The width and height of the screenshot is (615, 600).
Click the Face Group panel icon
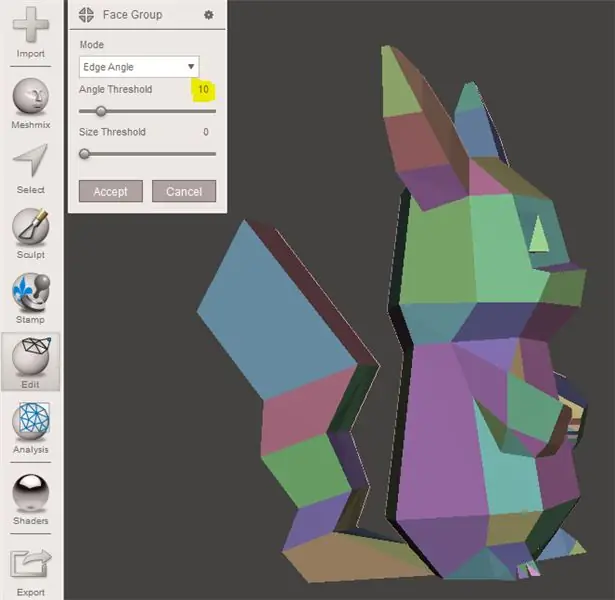coord(86,15)
